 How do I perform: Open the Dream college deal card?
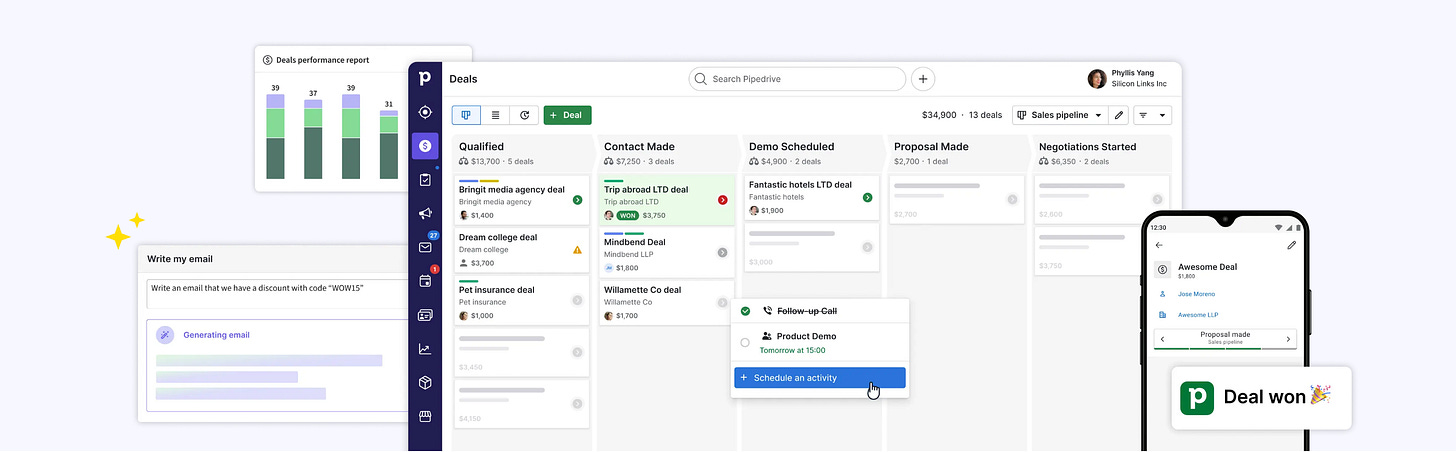[521, 250]
